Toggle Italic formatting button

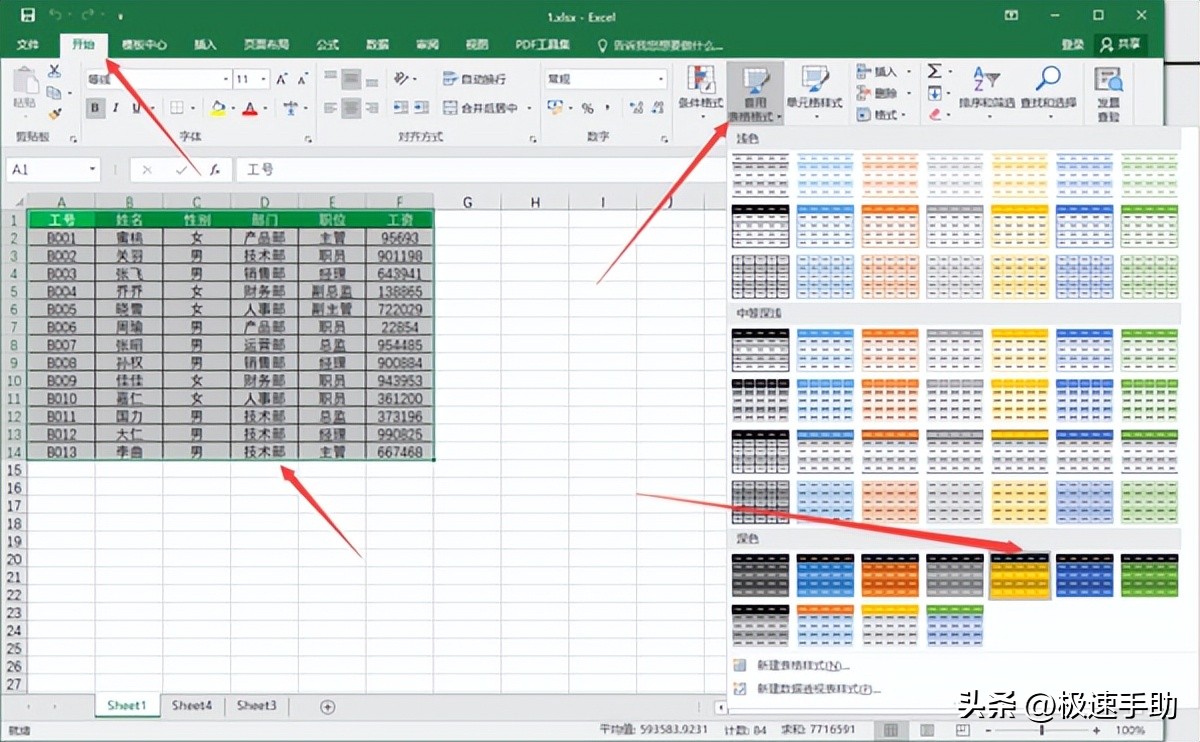pyautogui.click(x=116, y=108)
